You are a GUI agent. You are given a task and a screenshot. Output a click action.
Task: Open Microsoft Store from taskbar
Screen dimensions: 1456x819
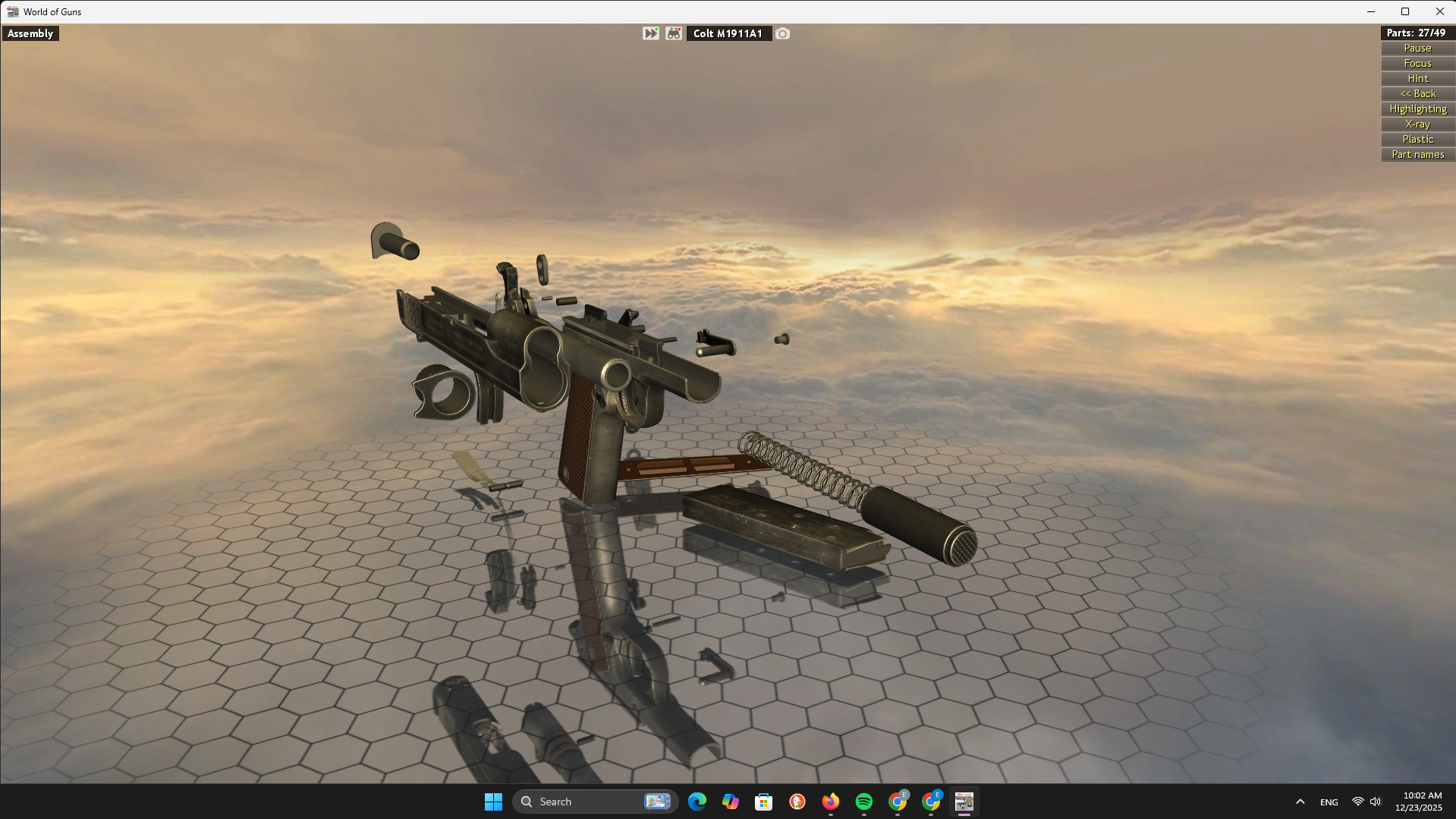click(763, 802)
